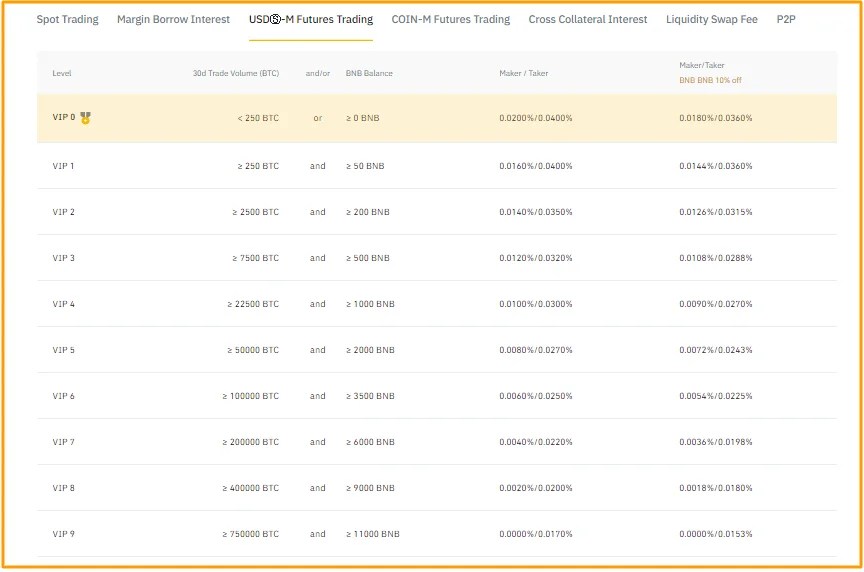Click the ≥ 9000 BNB balance cell

[370, 488]
